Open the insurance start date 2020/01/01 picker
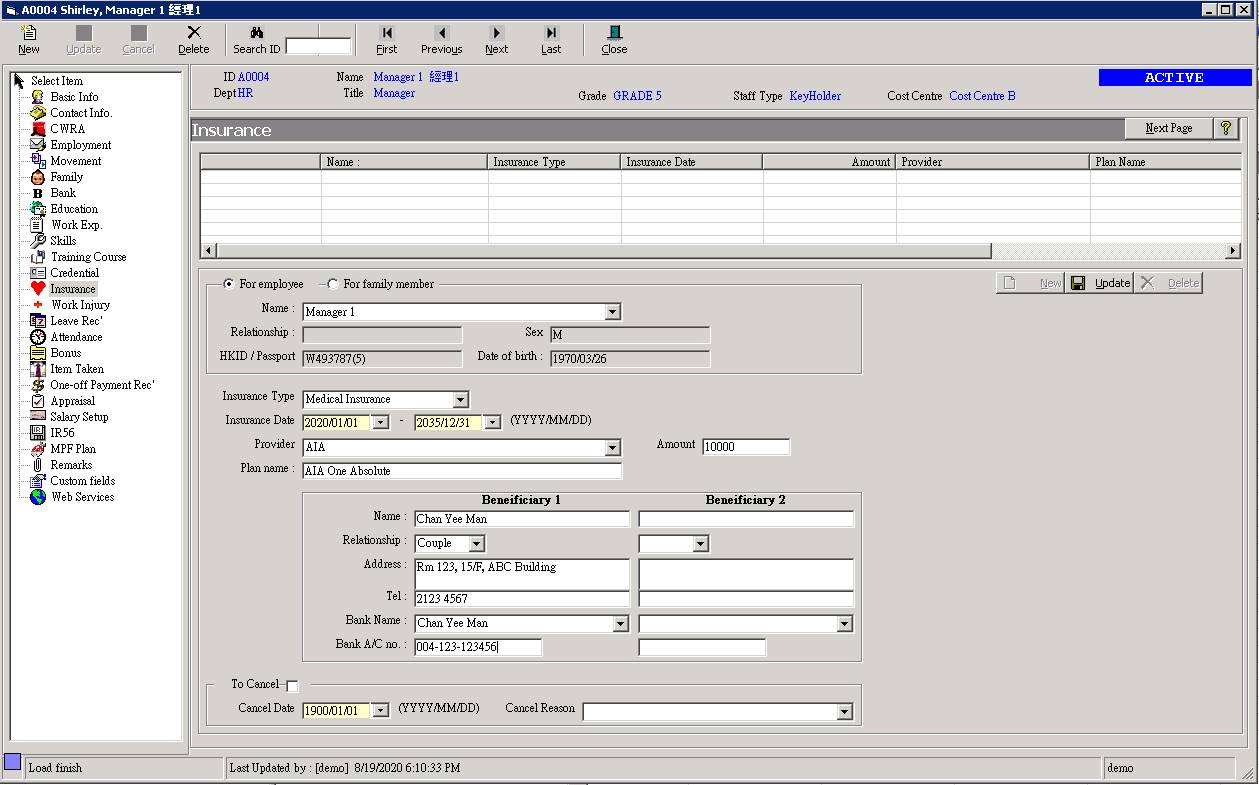 pos(380,423)
